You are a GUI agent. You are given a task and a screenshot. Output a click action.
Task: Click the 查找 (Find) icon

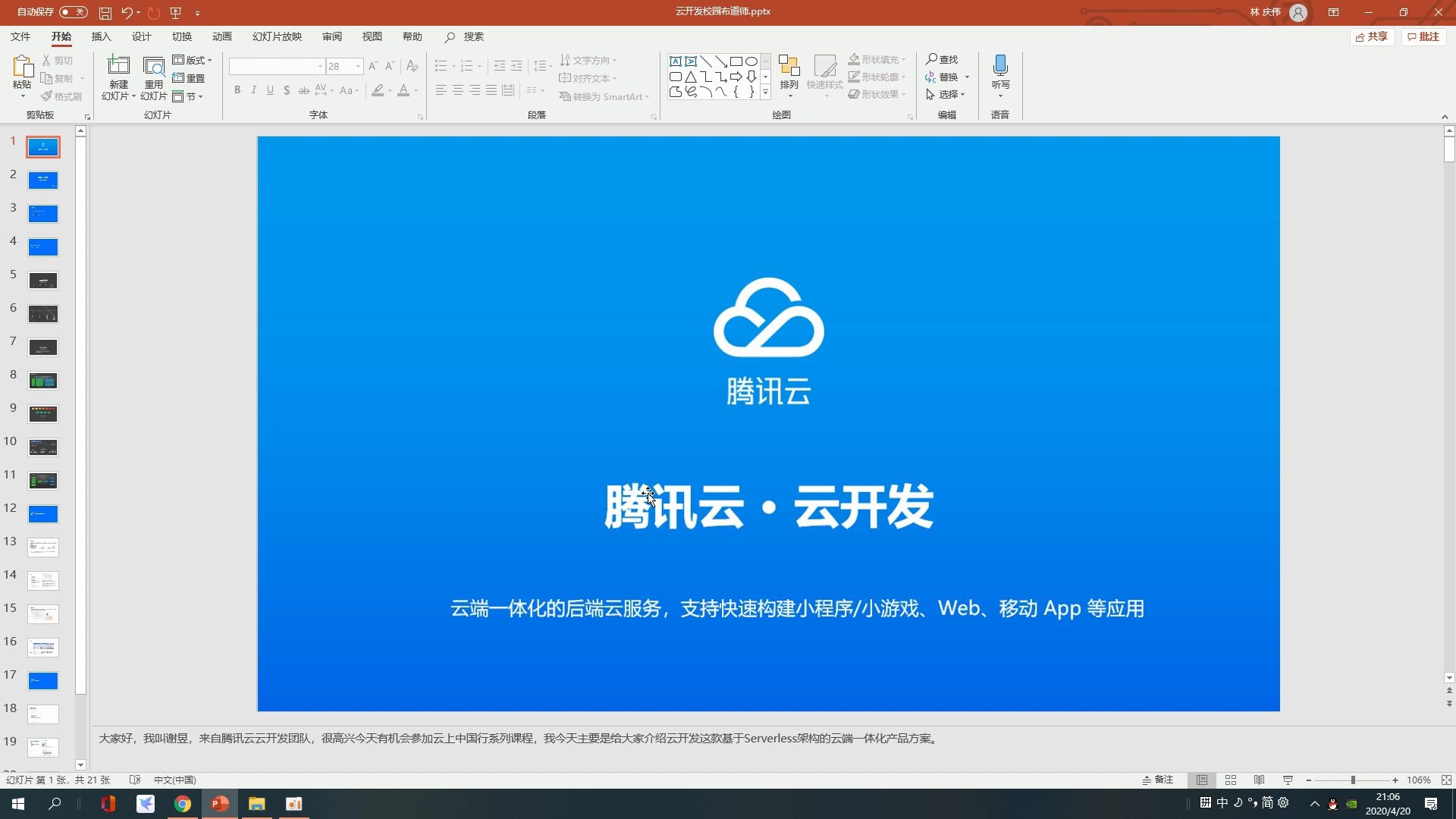coord(943,58)
